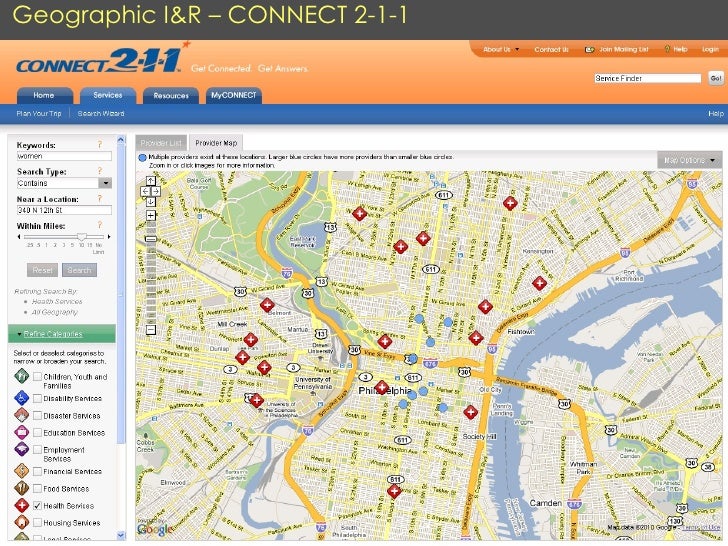Click sidebar scroll down arrow

[122, 535]
